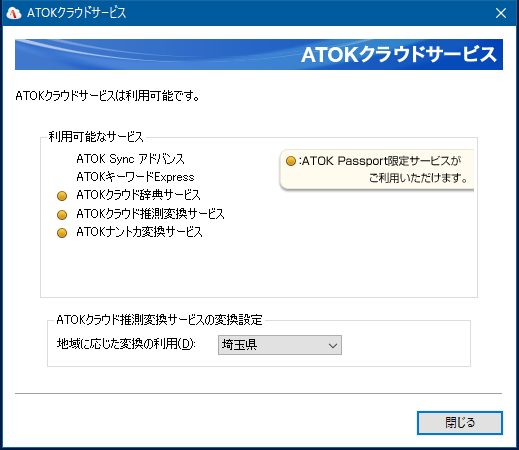Click the orange dot in the Passport legend

[x=291, y=161]
